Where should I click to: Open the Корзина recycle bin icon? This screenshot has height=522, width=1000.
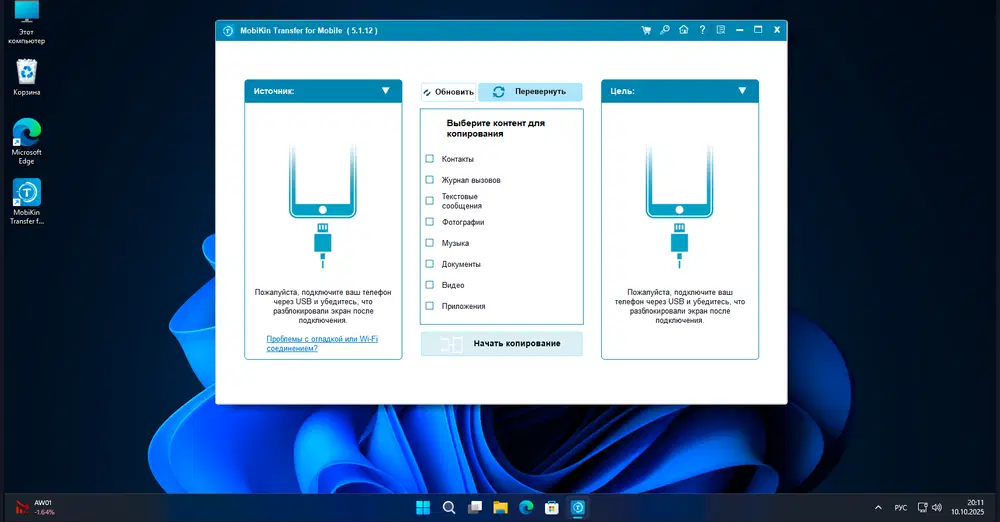(x=26, y=77)
